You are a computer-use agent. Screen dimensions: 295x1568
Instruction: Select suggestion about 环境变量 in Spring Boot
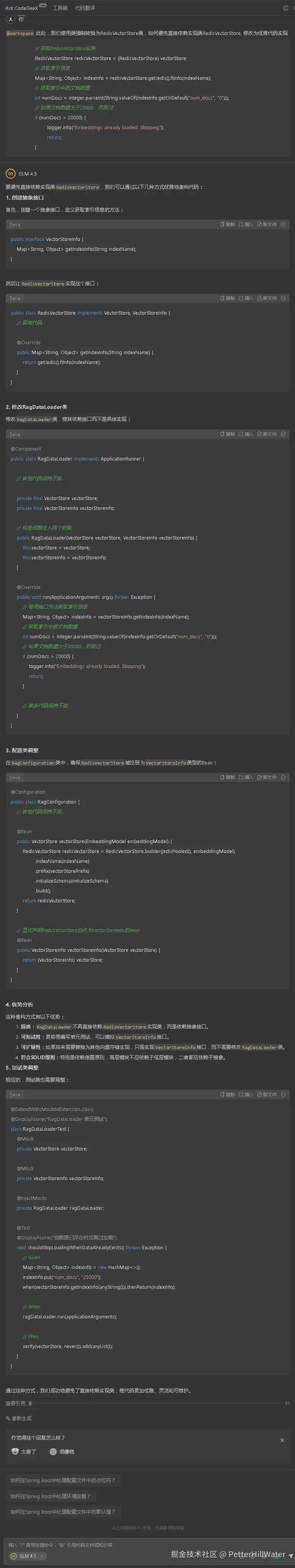click(50, 1496)
